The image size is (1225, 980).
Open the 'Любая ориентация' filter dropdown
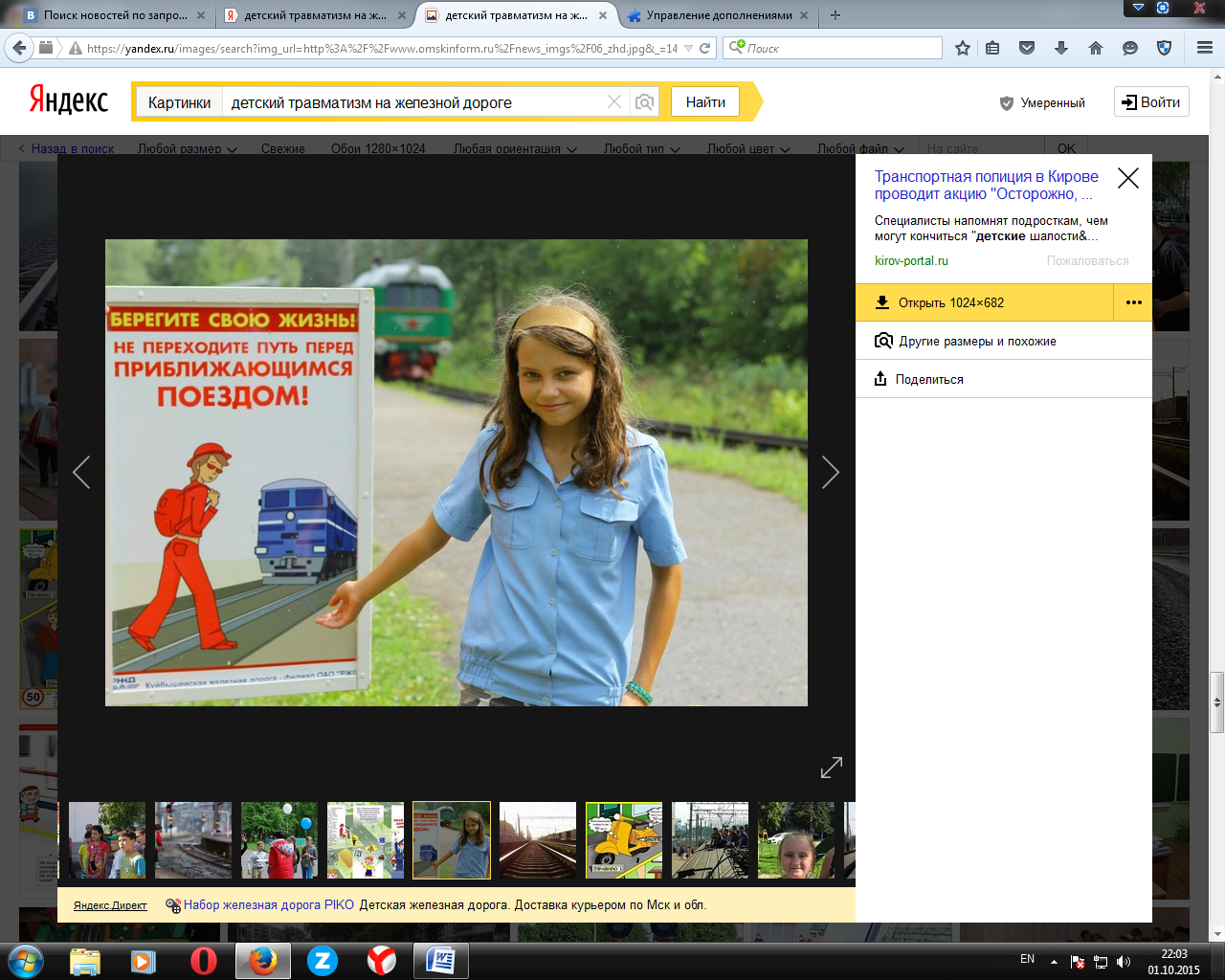coord(515,148)
